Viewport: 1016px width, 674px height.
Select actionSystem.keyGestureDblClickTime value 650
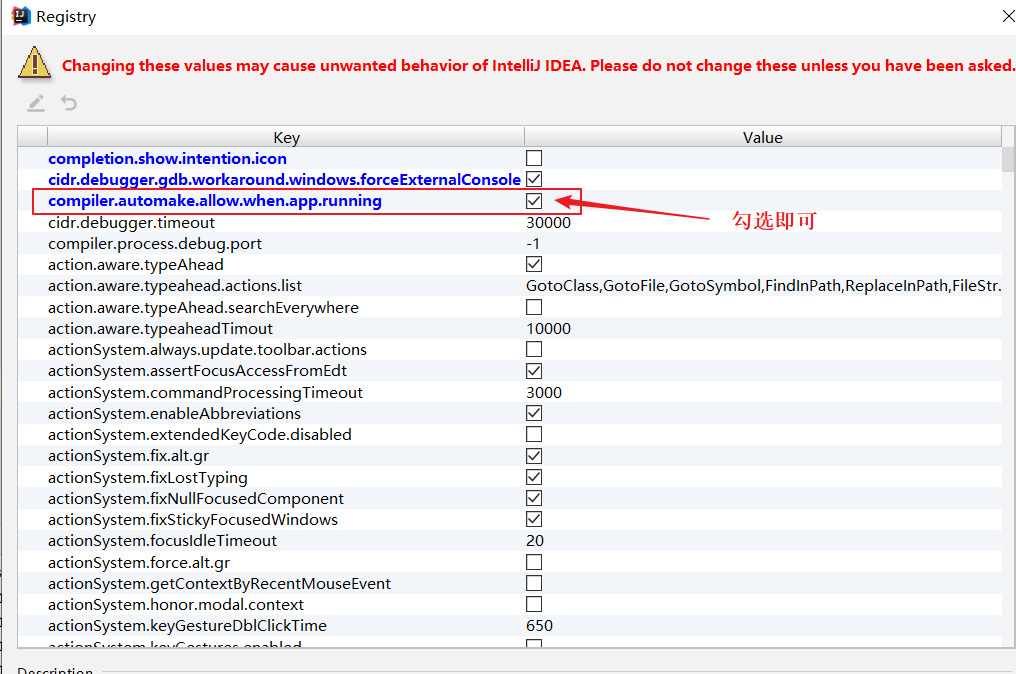(x=539, y=625)
